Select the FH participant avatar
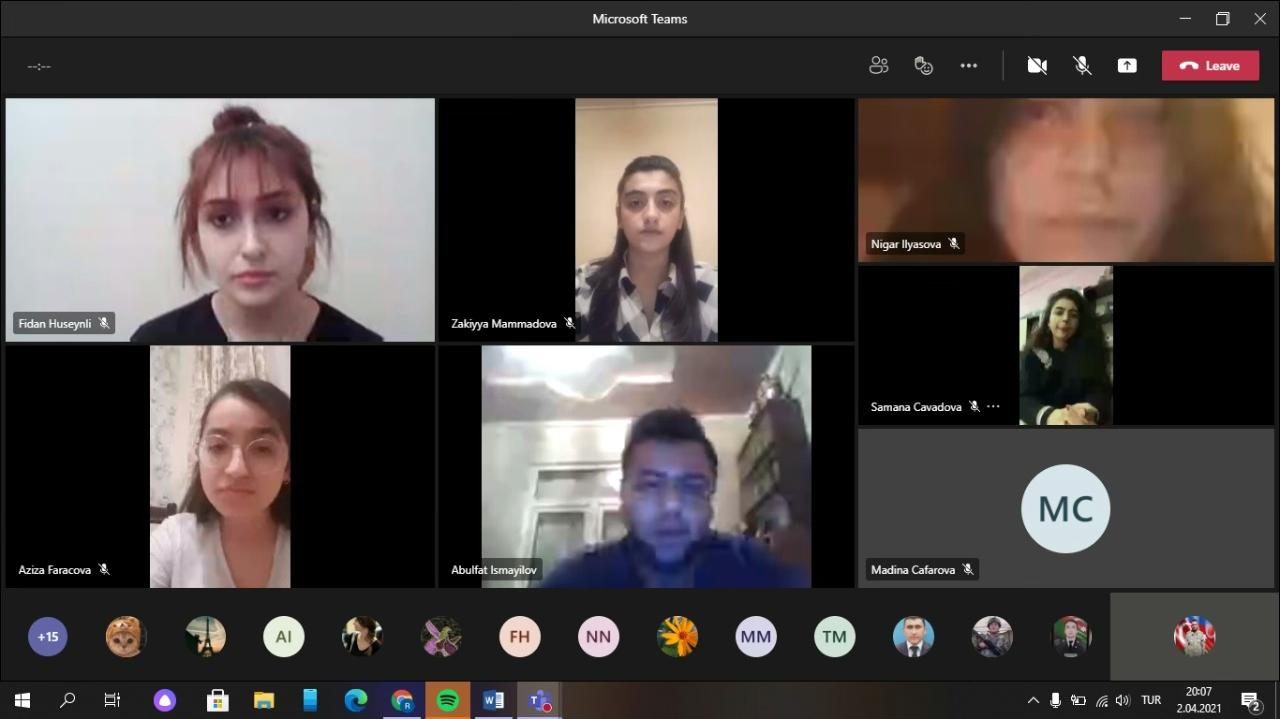This screenshot has width=1280, height=719. (x=519, y=636)
